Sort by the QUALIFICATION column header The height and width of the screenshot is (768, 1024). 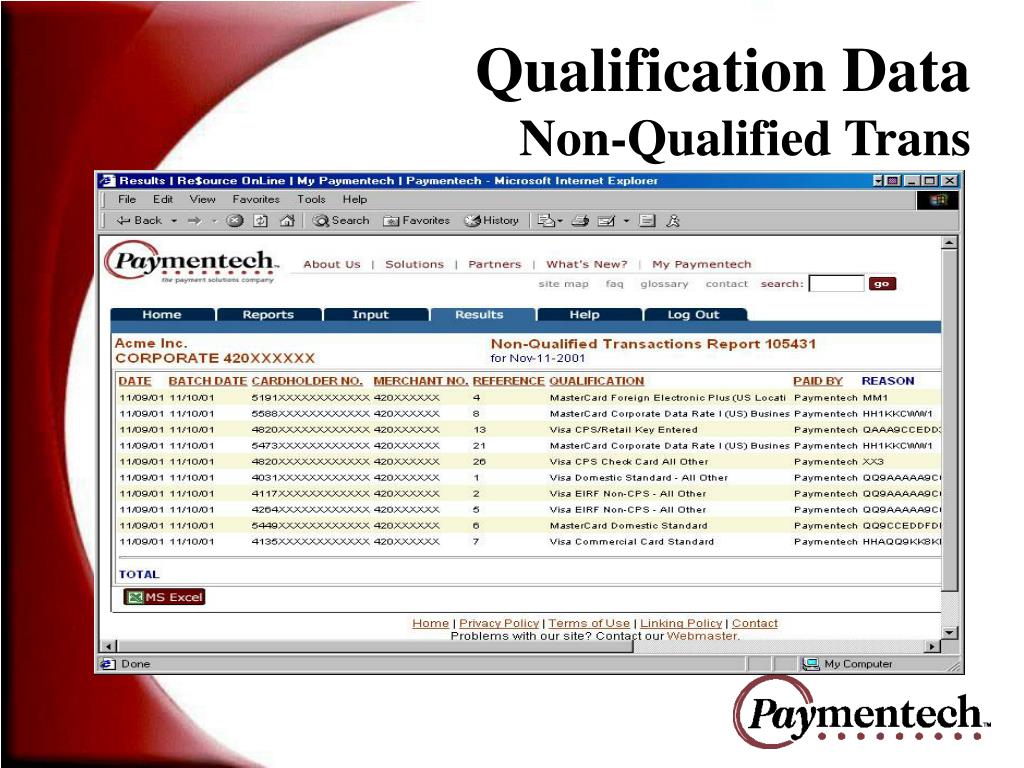point(596,381)
